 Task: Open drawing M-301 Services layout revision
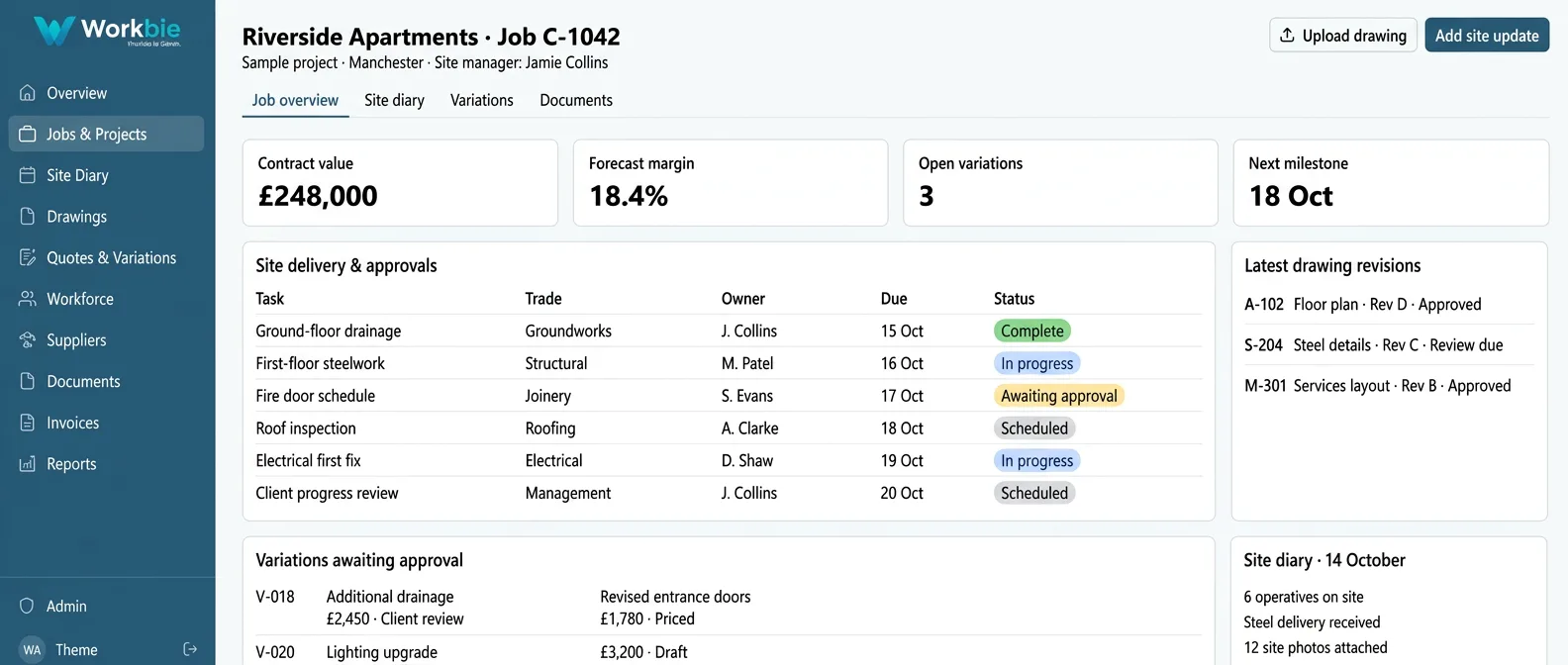1389,386
